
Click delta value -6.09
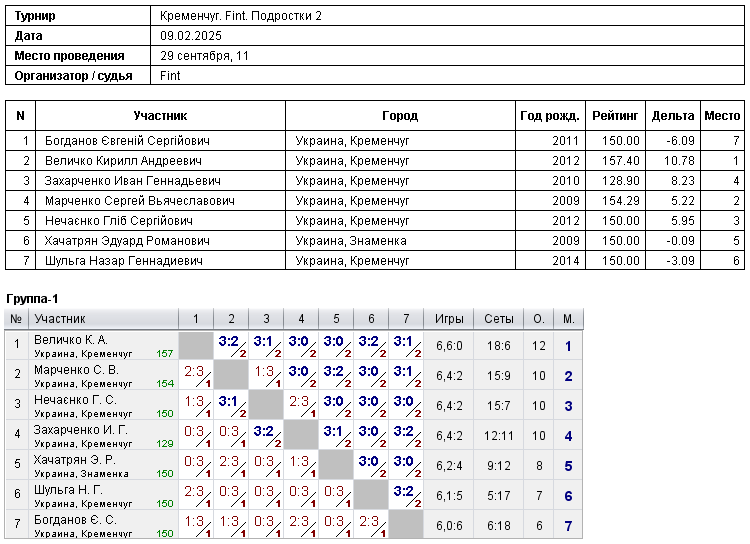click(680, 141)
